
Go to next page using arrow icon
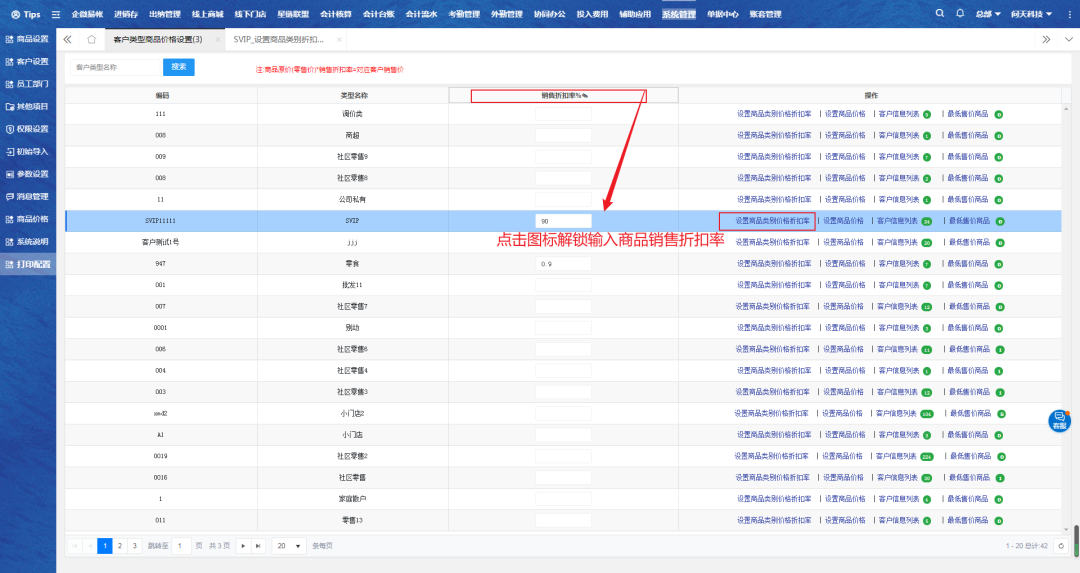click(x=242, y=546)
